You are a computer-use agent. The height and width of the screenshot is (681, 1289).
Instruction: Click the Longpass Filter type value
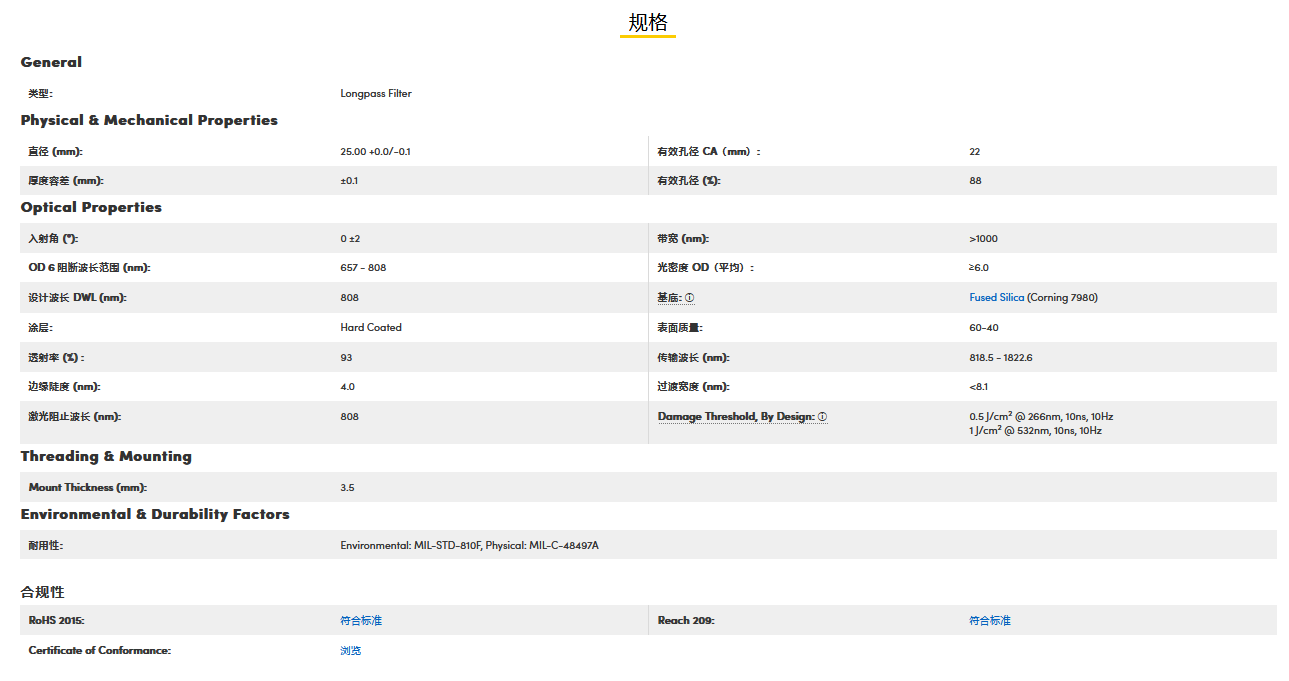click(x=376, y=94)
